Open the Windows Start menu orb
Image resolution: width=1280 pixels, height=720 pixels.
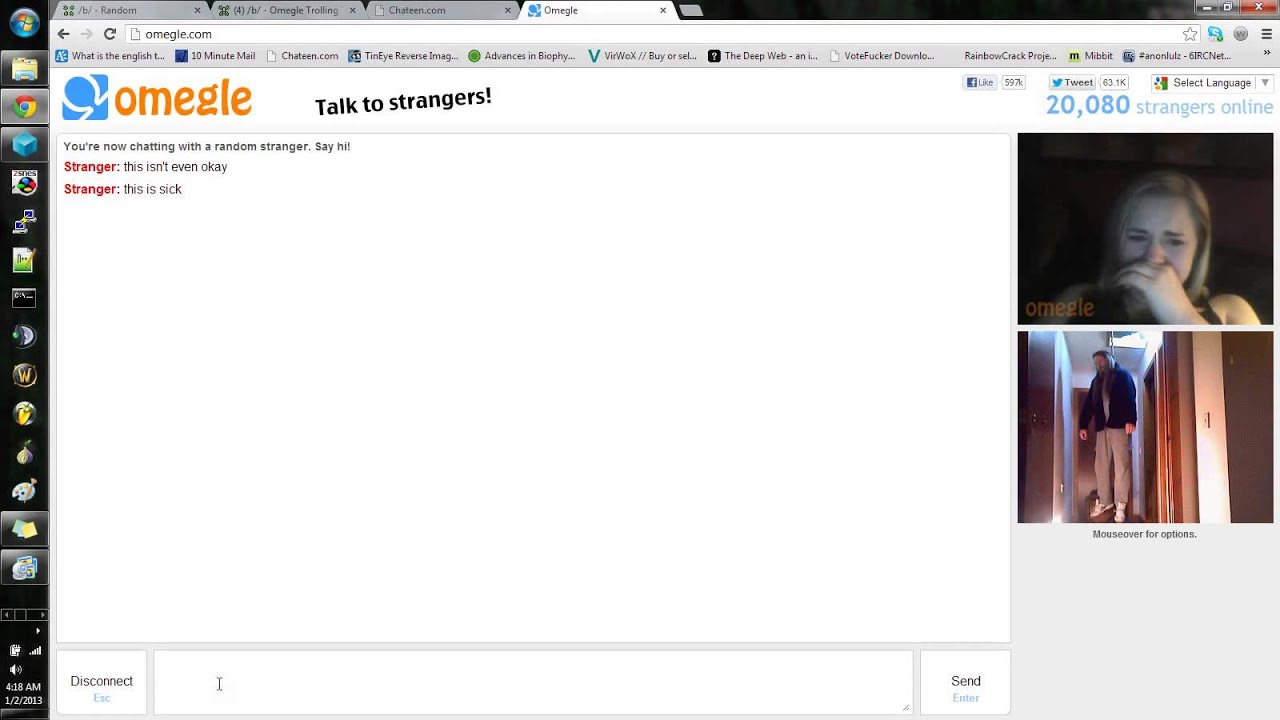coord(24,24)
